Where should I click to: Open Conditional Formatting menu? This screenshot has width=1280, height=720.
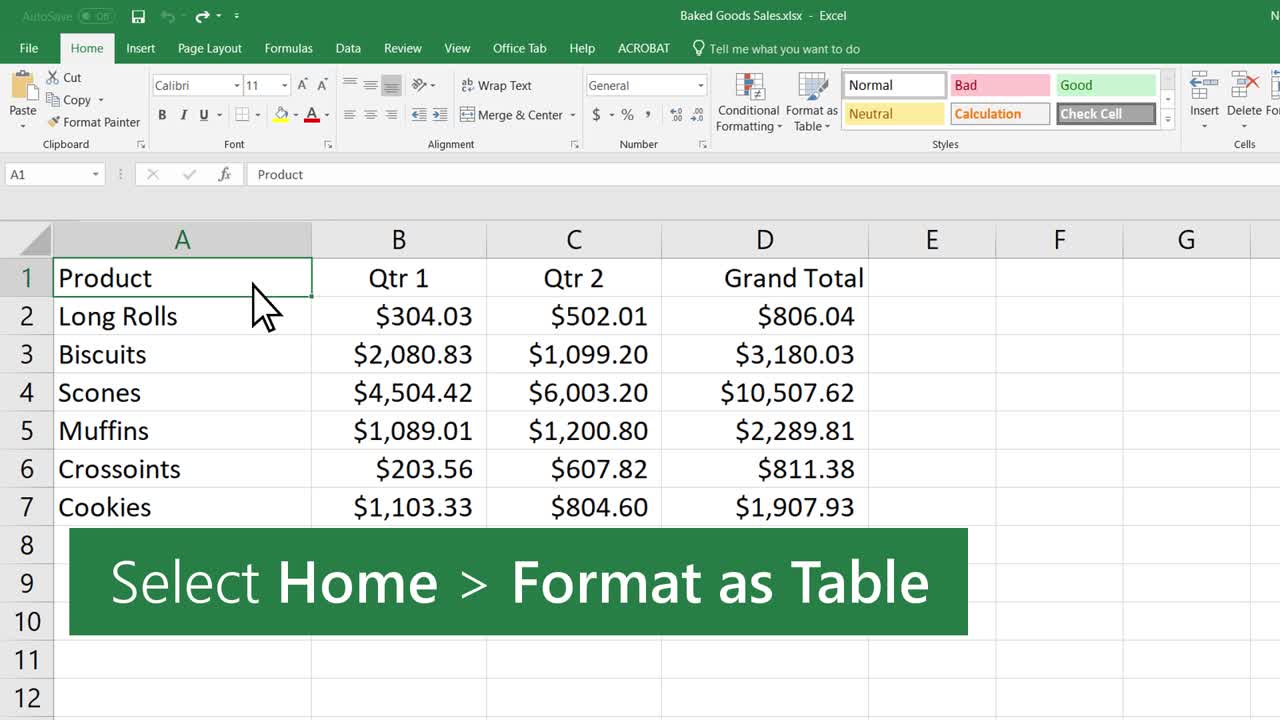[748, 103]
